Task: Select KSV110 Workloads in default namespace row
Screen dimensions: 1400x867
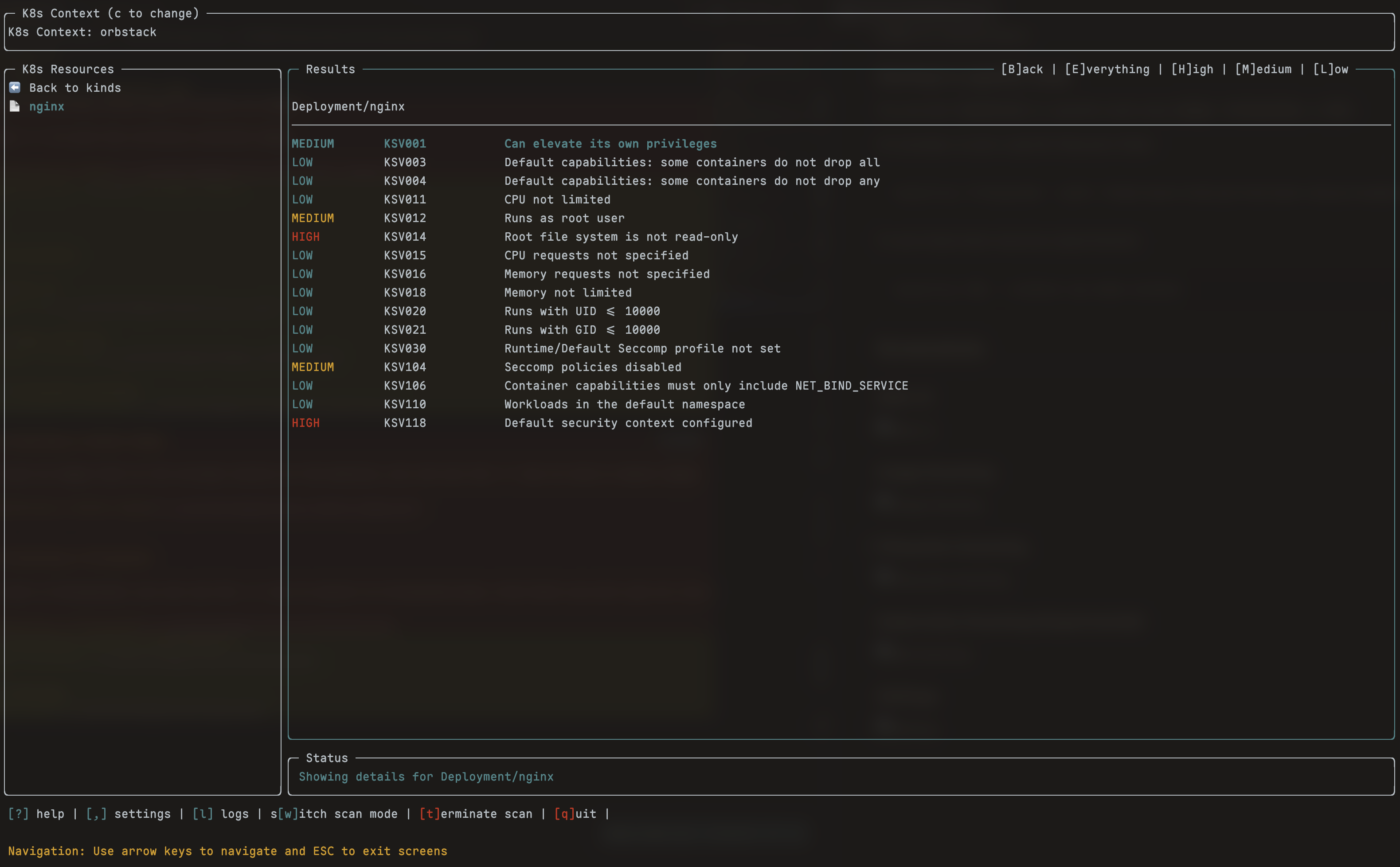Action: [841, 404]
